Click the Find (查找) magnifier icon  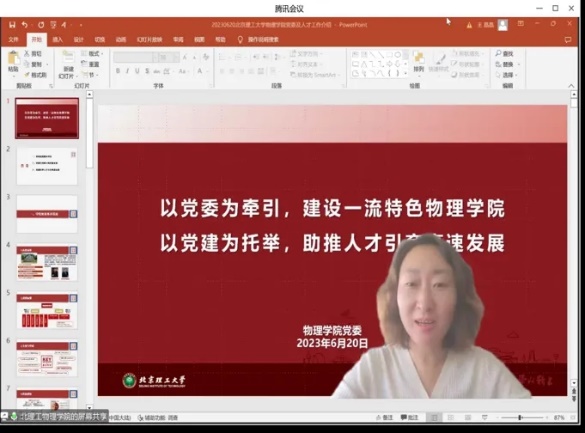coord(498,54)
